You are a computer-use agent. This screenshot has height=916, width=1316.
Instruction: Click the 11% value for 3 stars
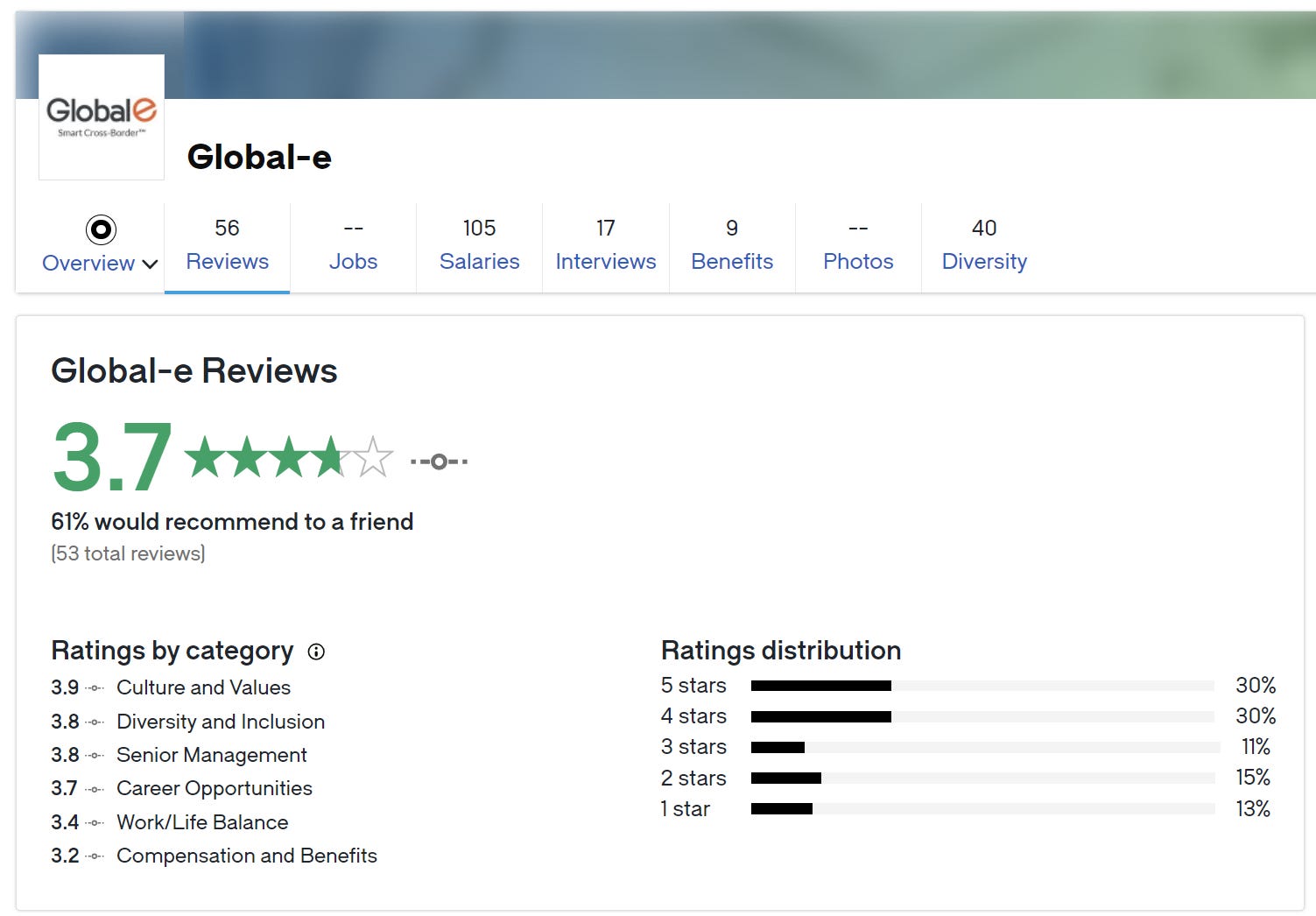click(1256, 747)
